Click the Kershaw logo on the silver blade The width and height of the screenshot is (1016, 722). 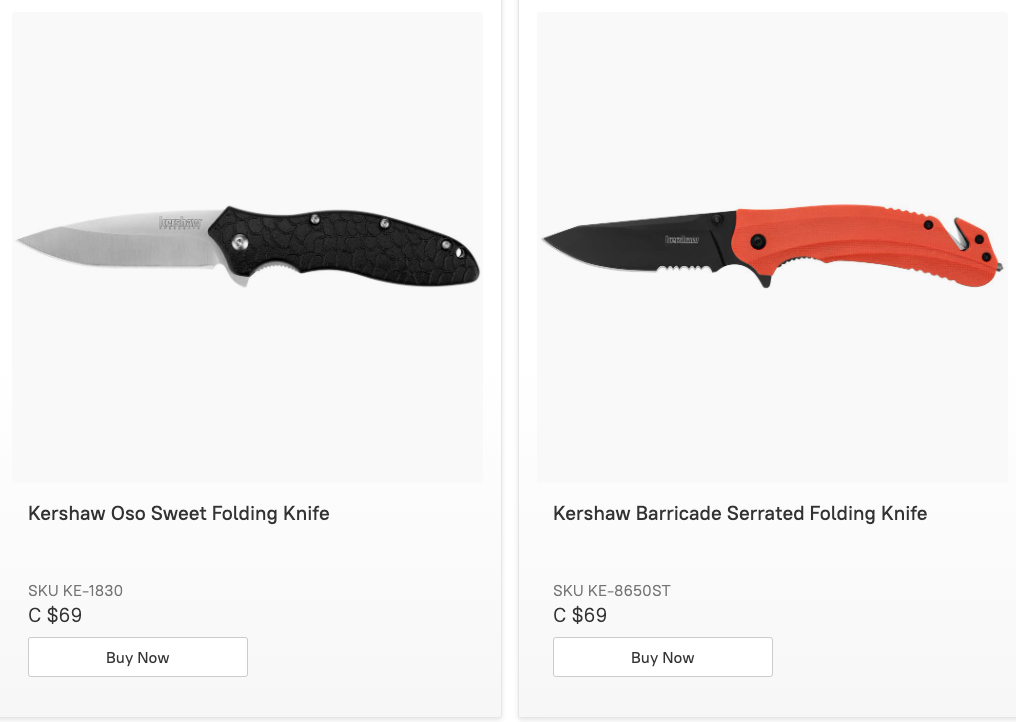click(x=180, y=222)
